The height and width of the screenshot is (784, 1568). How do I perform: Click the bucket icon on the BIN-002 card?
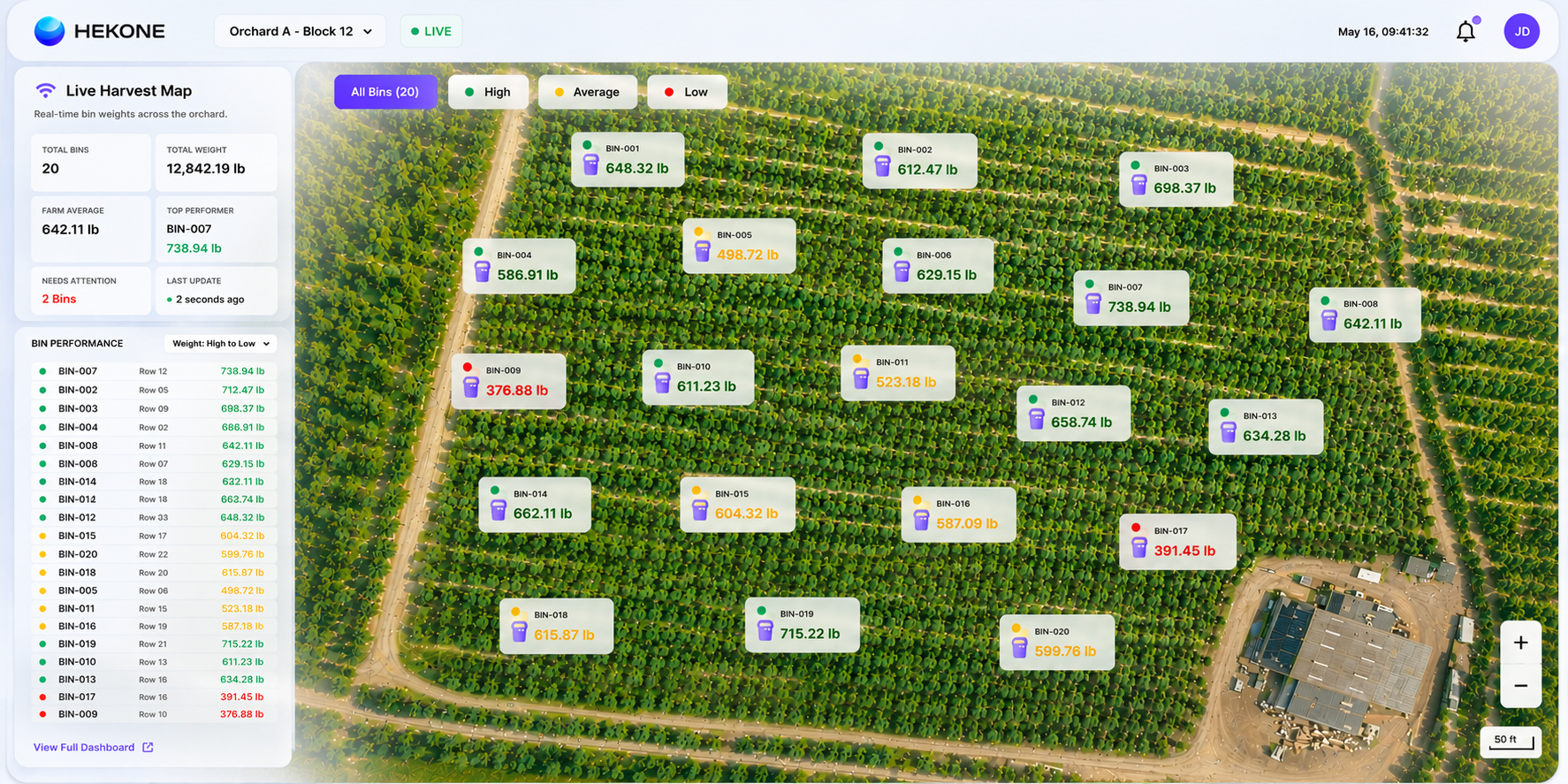[882, 165]
